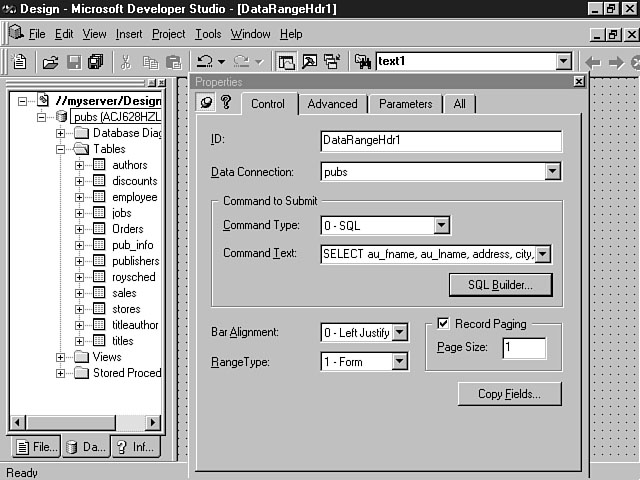
Task: Click the Save All toolbar icon
Action: click(95, 62)
